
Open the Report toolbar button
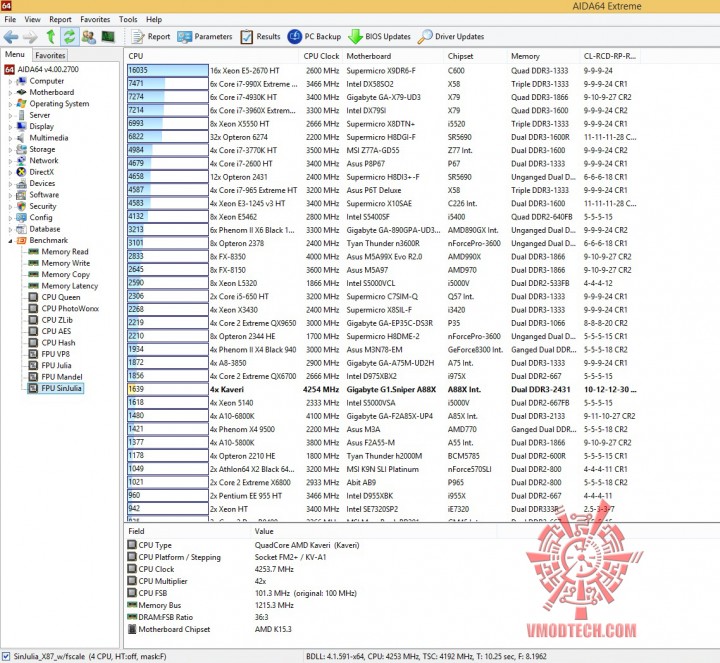tap(151, 36)
